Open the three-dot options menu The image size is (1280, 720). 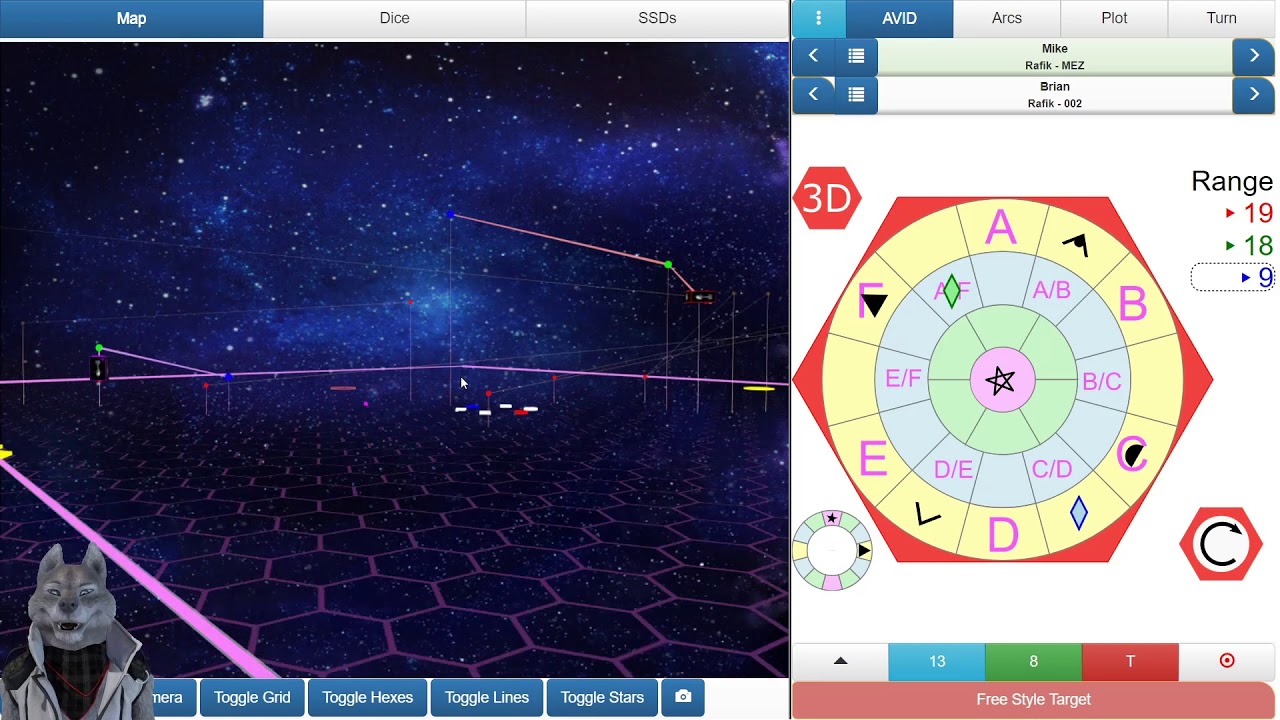coord(818,18)
